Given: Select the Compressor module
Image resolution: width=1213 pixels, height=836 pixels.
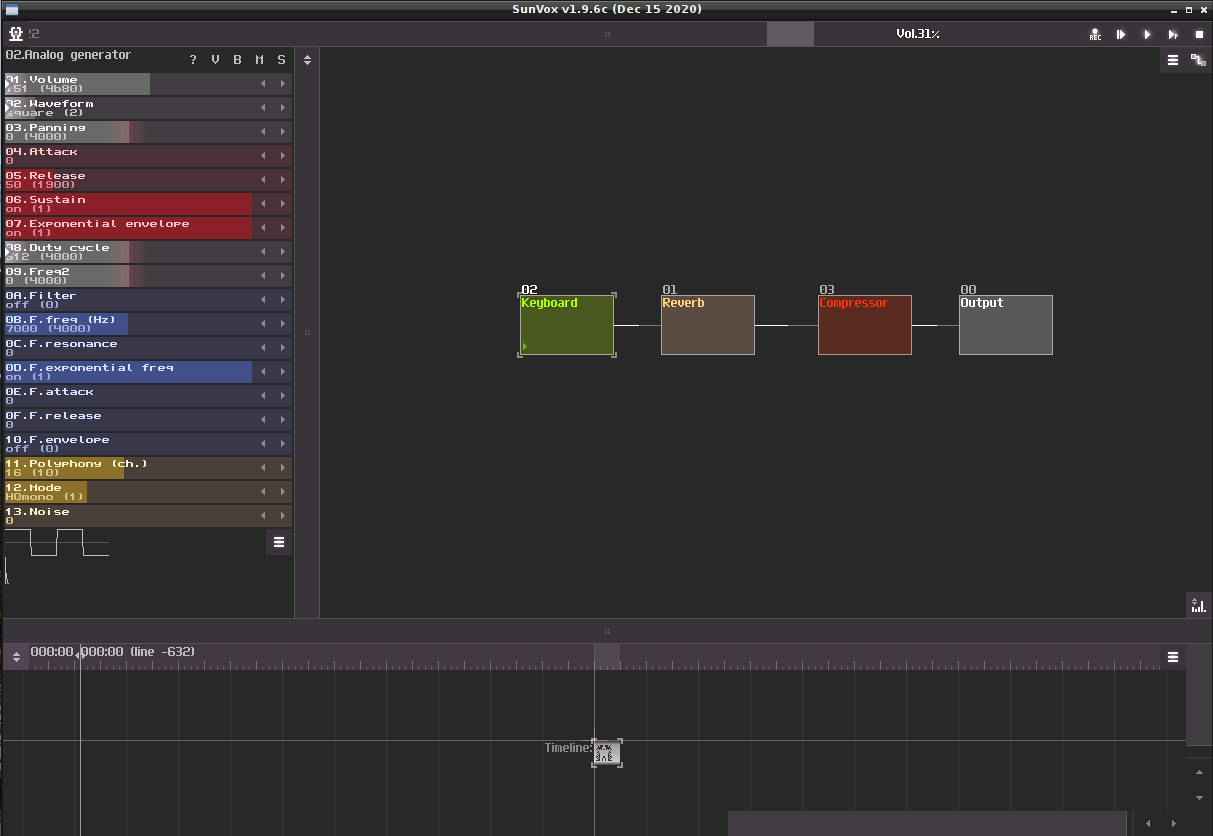Looking at the screenshot, I should (x=865, y=325).
